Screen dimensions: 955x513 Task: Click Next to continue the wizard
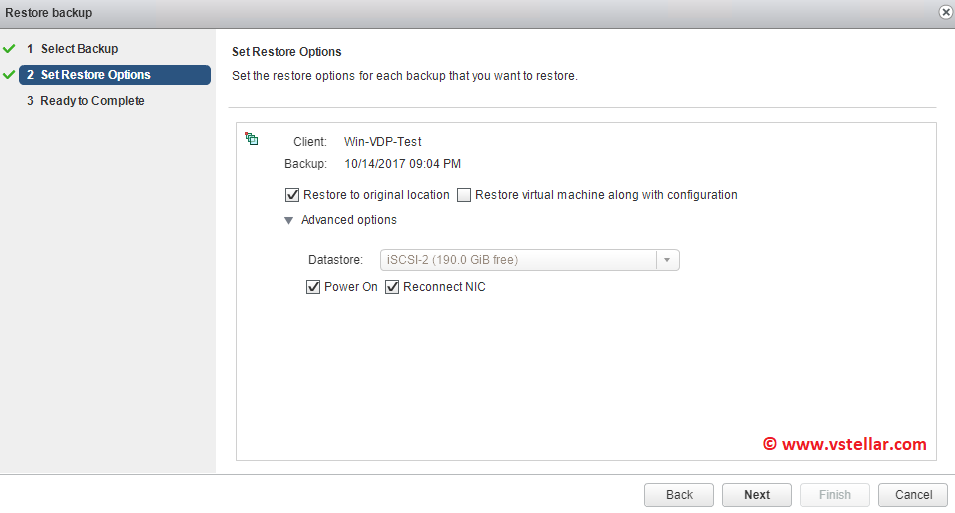click(x=757, y=494)
